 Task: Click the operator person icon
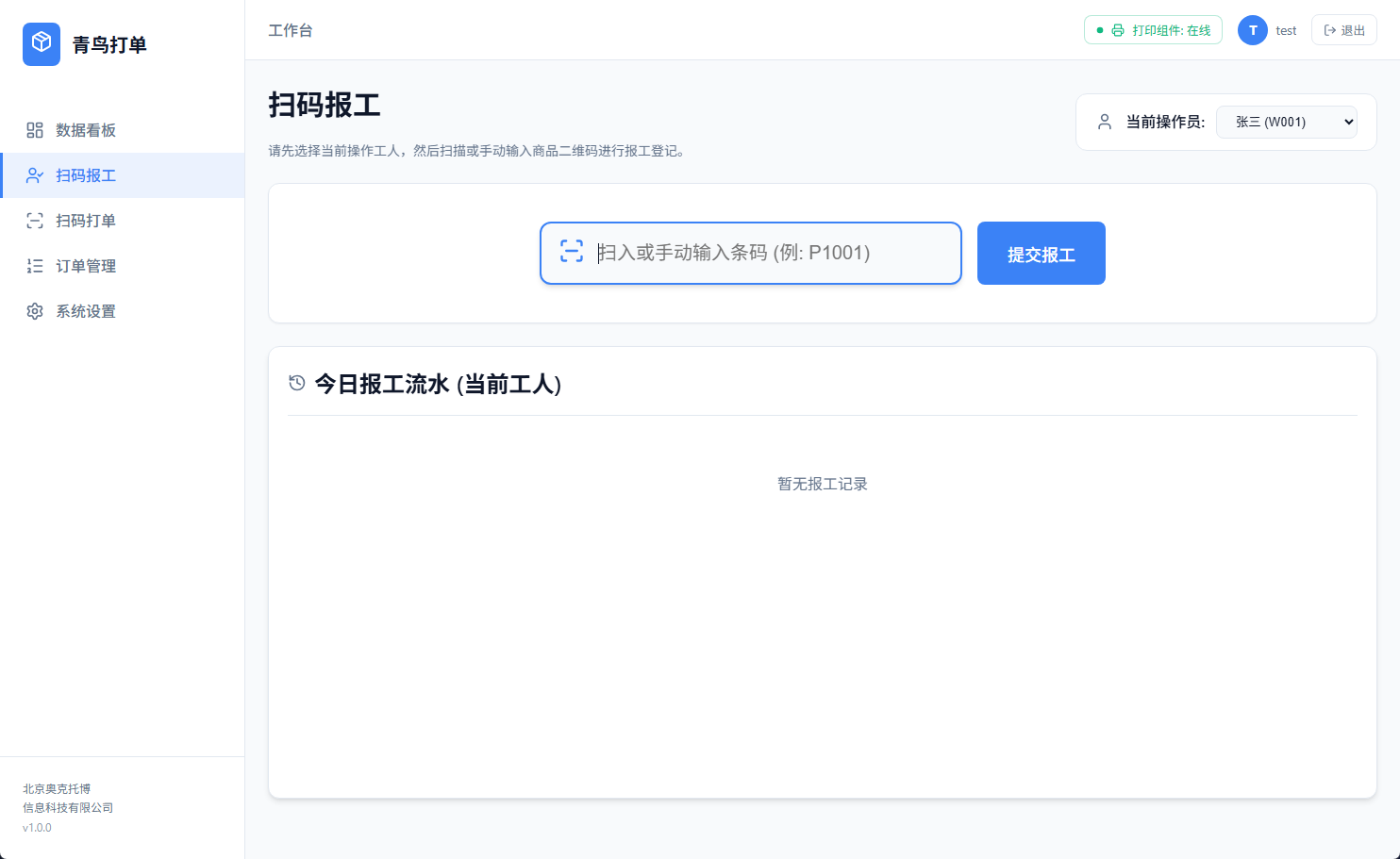(x=1105, y=122)
